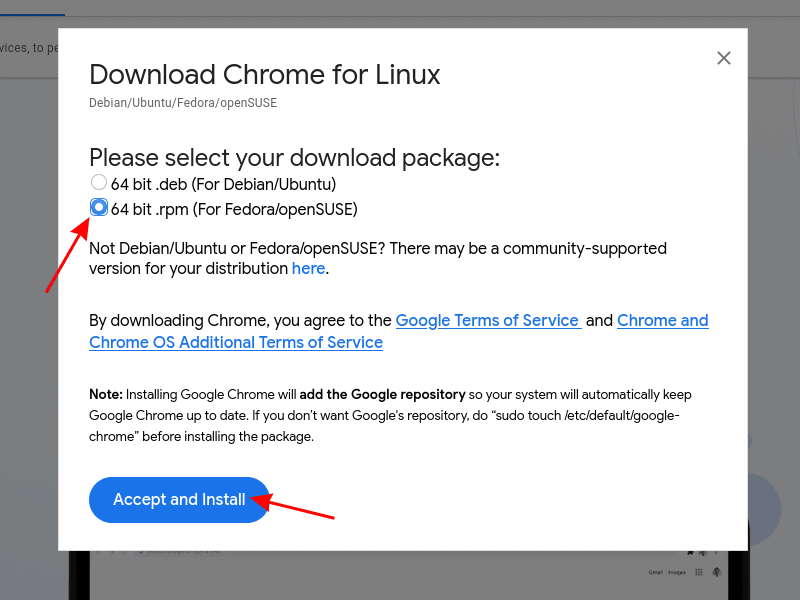Open the Google Terms of Service link
Viewport: 800px width, 600px height.
(x=487, y=321)
